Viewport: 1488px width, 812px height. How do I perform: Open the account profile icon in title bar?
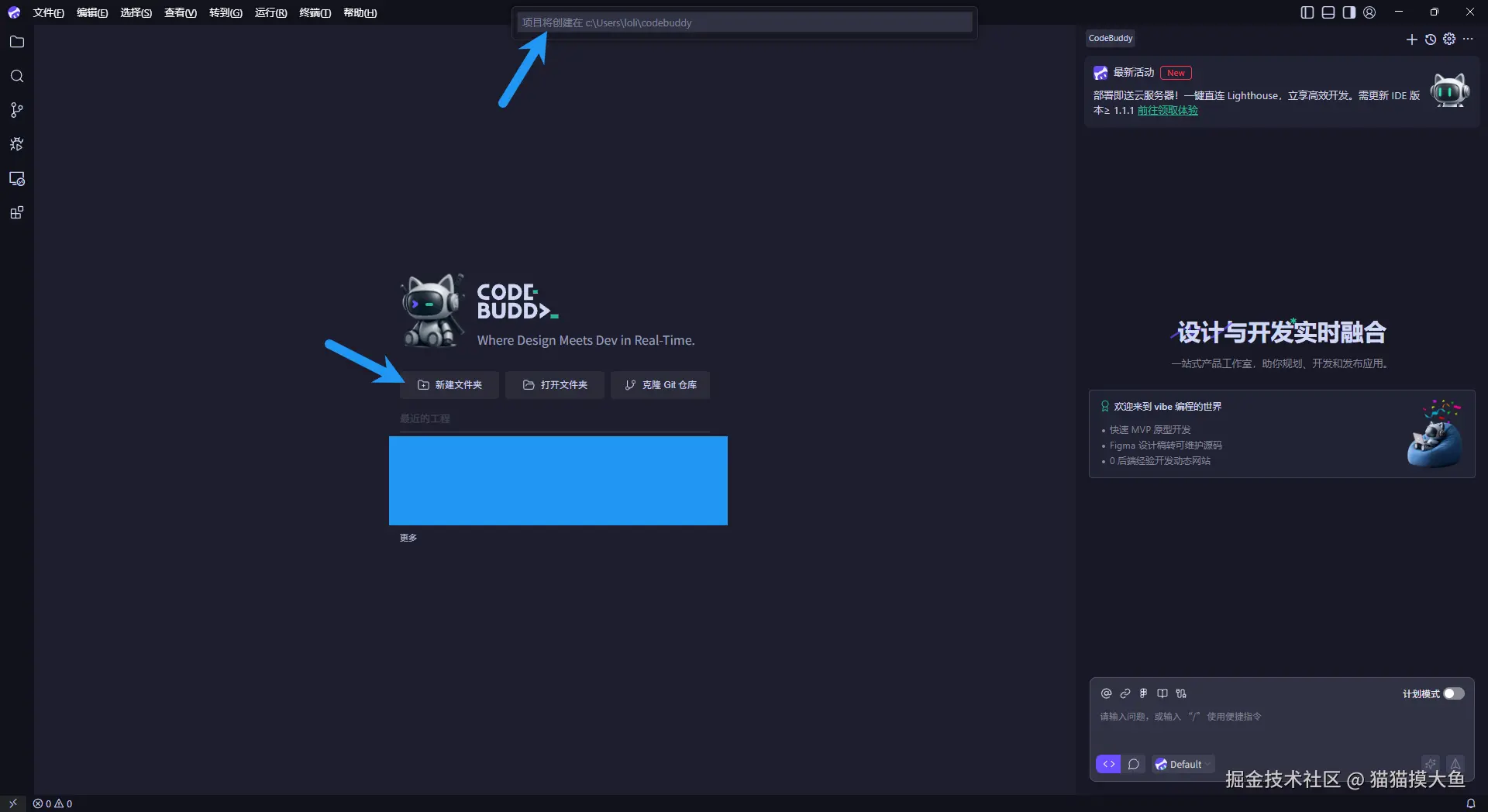[1369, 12]
